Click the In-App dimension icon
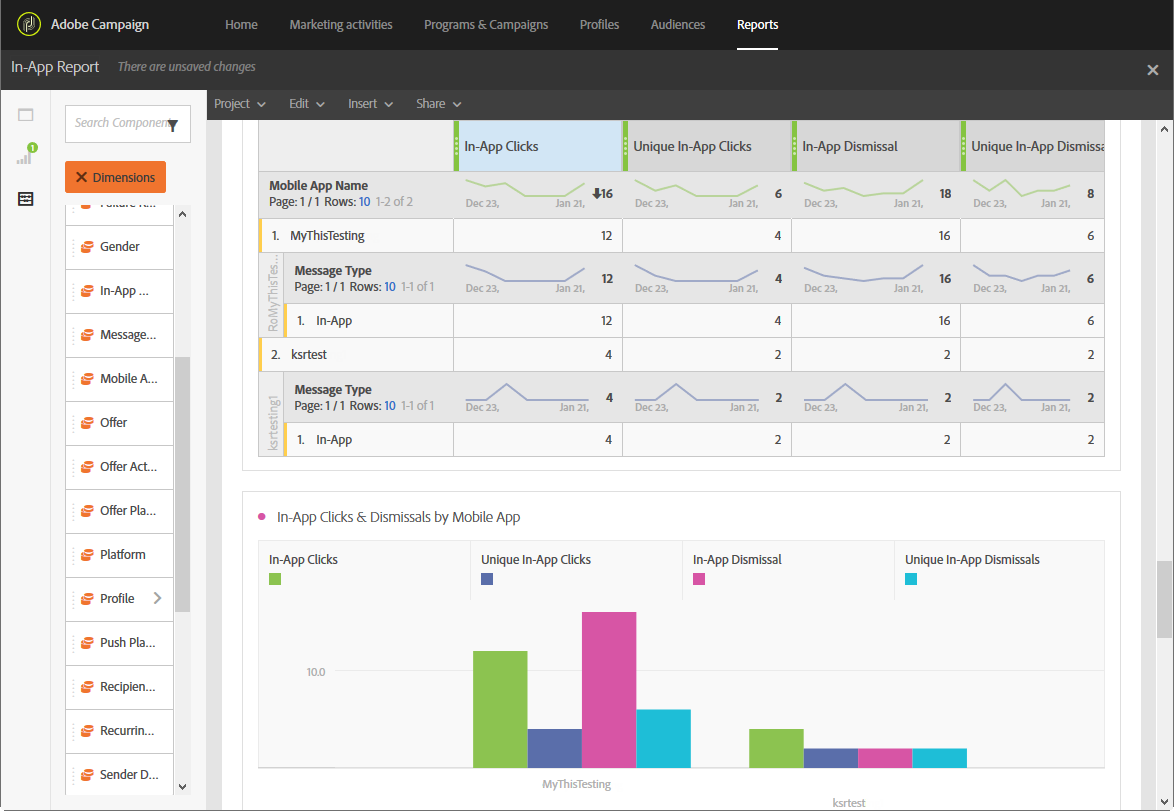 tap(87, 291)
